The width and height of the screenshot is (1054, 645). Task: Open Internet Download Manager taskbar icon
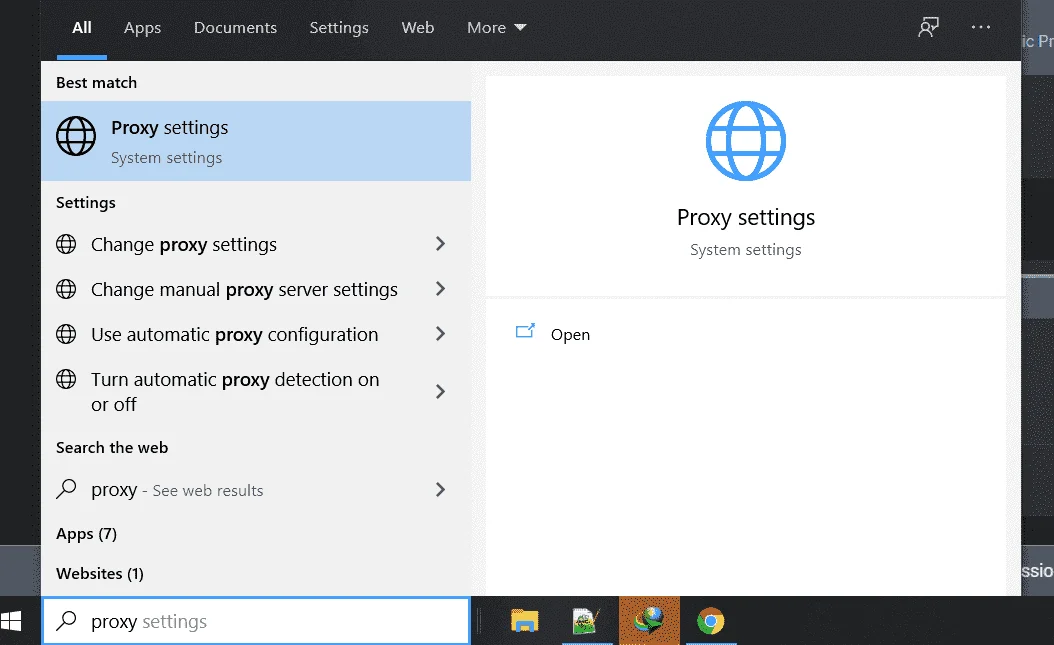(649, 621)
